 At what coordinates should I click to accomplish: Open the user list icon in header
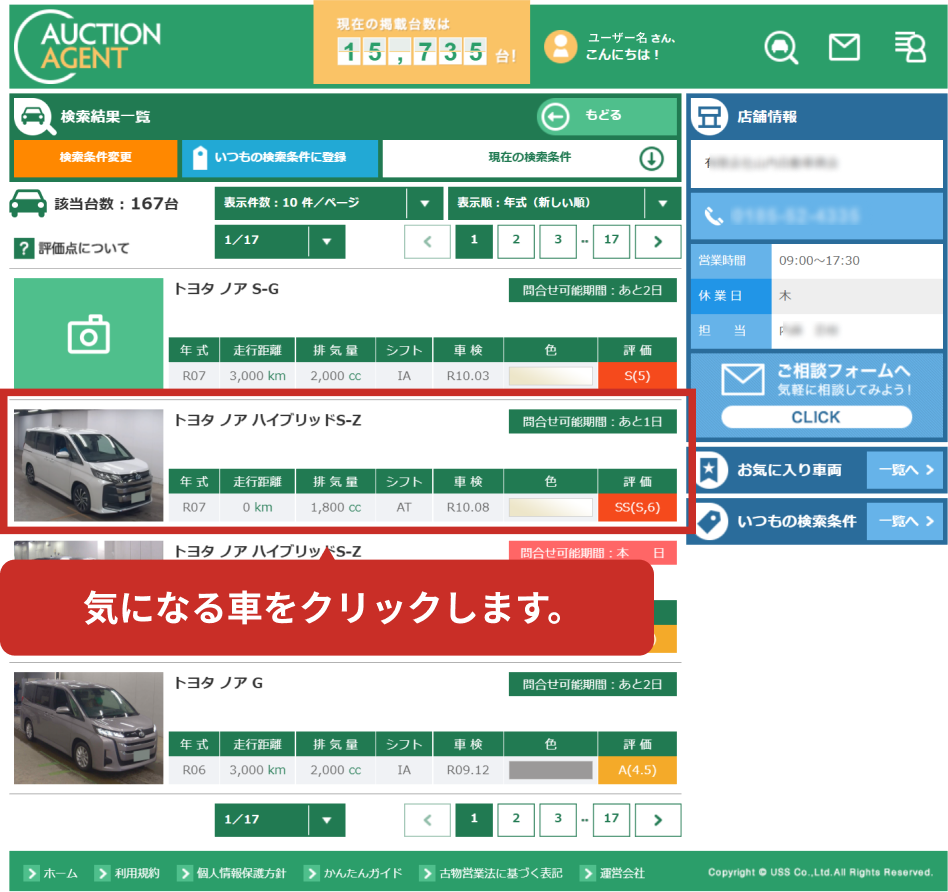(x=909, y=47)
